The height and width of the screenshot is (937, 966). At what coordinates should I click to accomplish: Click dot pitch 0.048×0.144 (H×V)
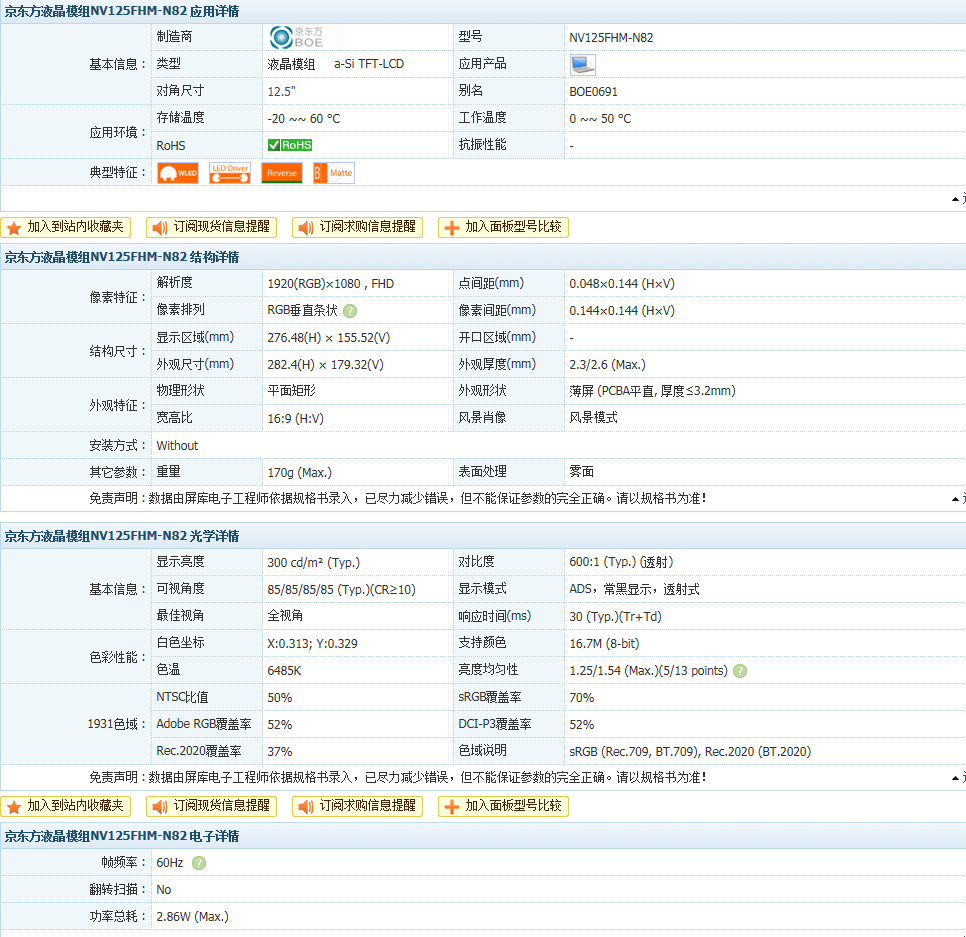click(622, 284)
